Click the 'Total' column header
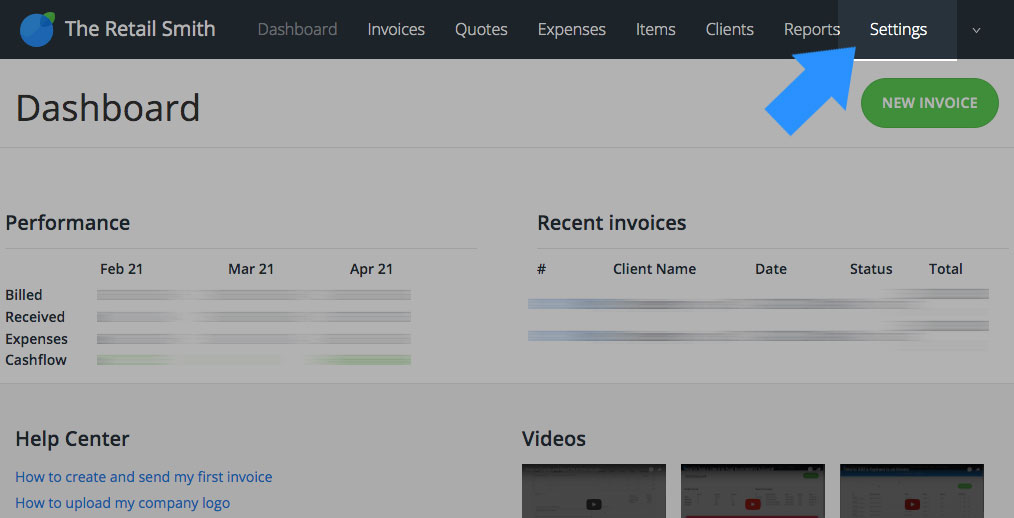The image size is (1014, 518). click(945, 269)
